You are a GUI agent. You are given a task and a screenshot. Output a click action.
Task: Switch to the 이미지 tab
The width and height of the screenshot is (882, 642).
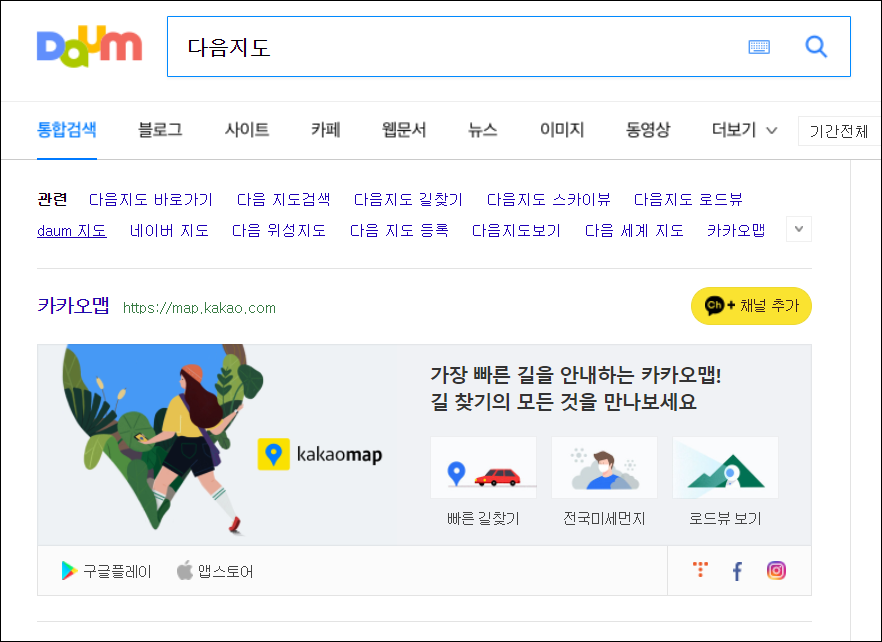[x=562, y=130]
